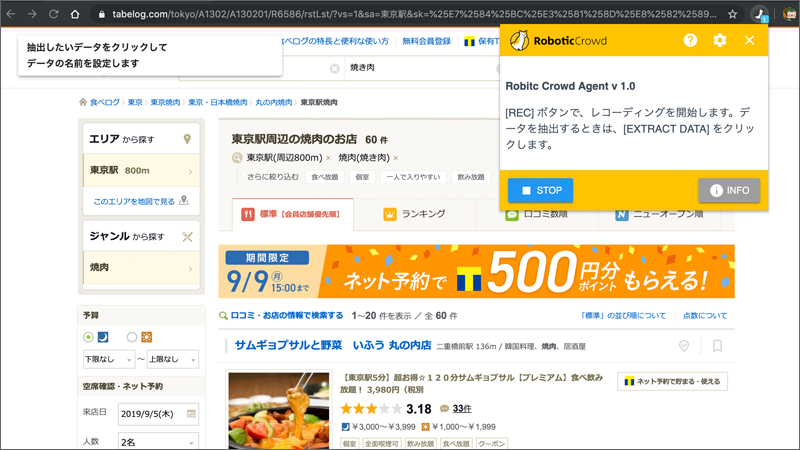Open the 人数 2名 dropdown
The image size is (800, 450).
click(x=158, y=442)
